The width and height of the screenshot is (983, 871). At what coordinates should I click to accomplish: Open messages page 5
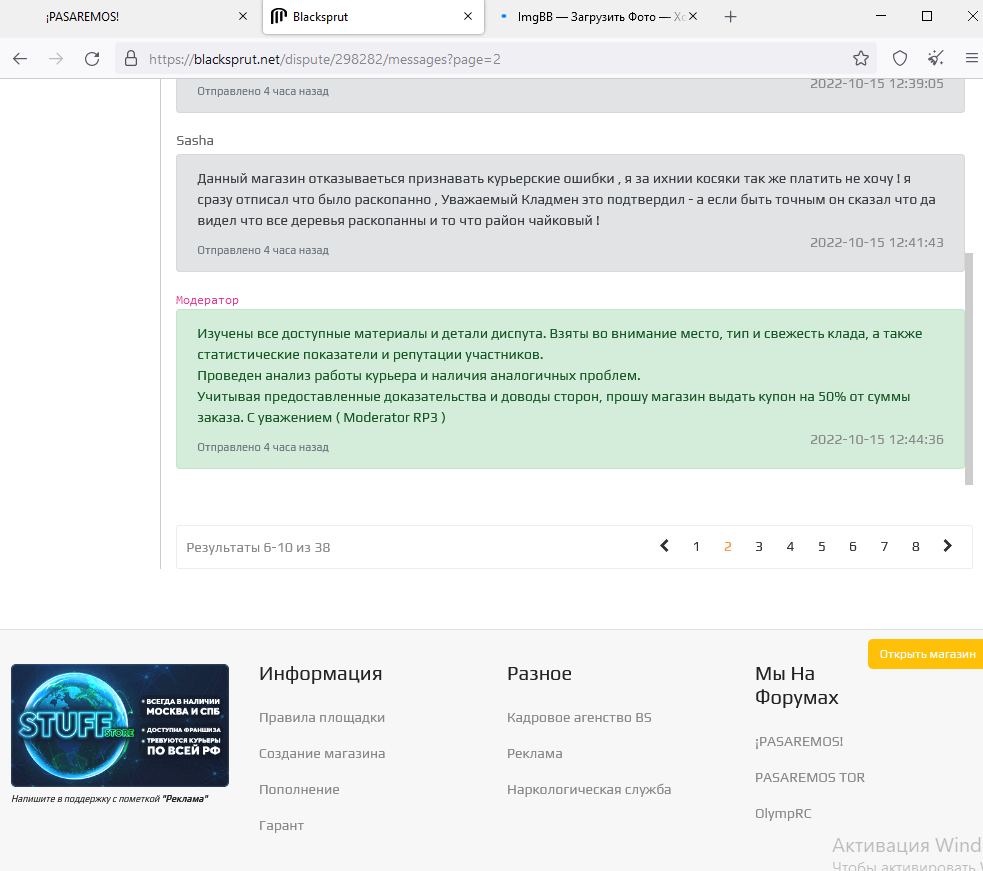click(821, 547)
